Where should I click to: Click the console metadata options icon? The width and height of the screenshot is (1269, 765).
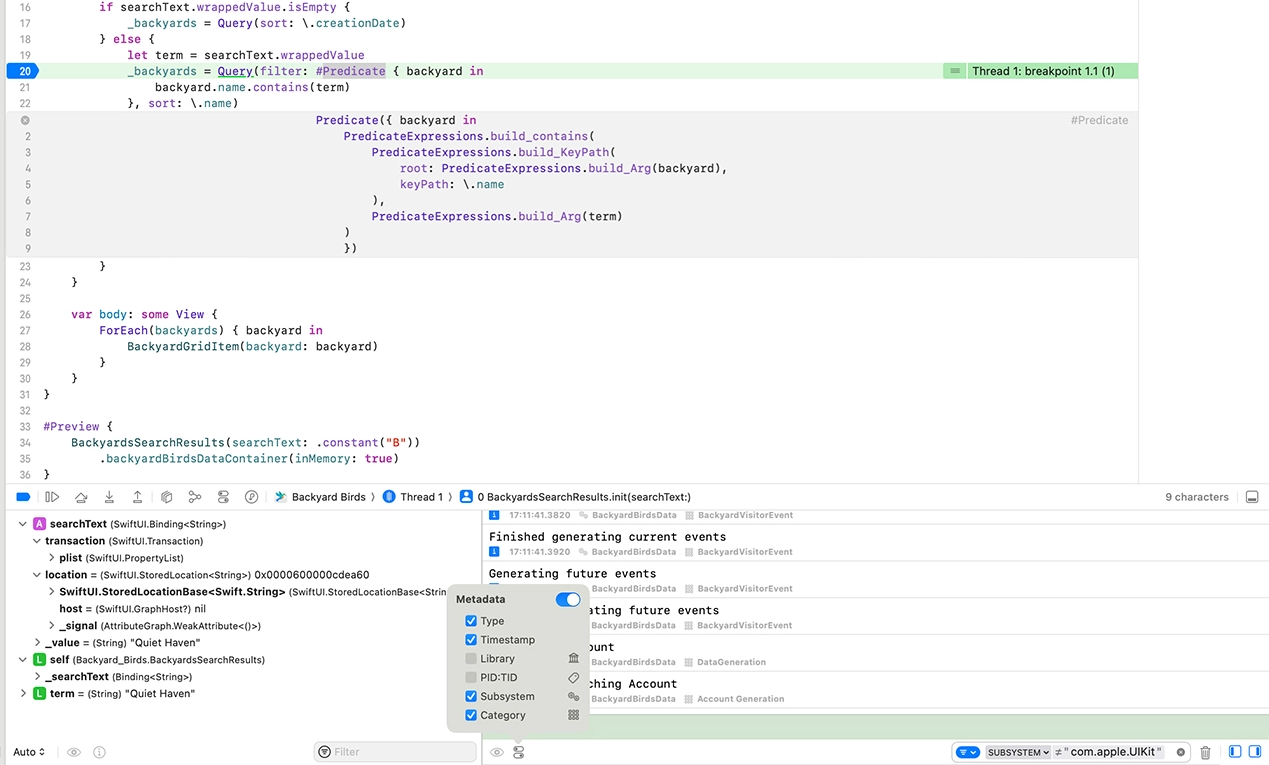(519, 752)
